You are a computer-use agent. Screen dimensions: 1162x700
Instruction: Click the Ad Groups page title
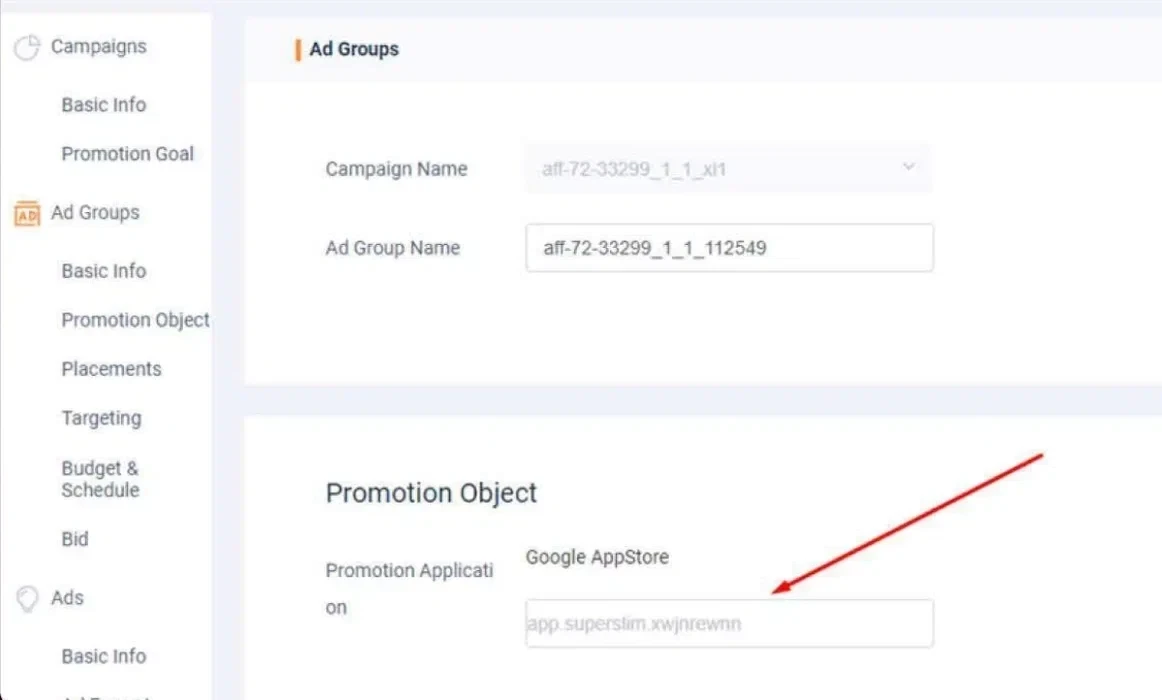(x=354, y=49)
